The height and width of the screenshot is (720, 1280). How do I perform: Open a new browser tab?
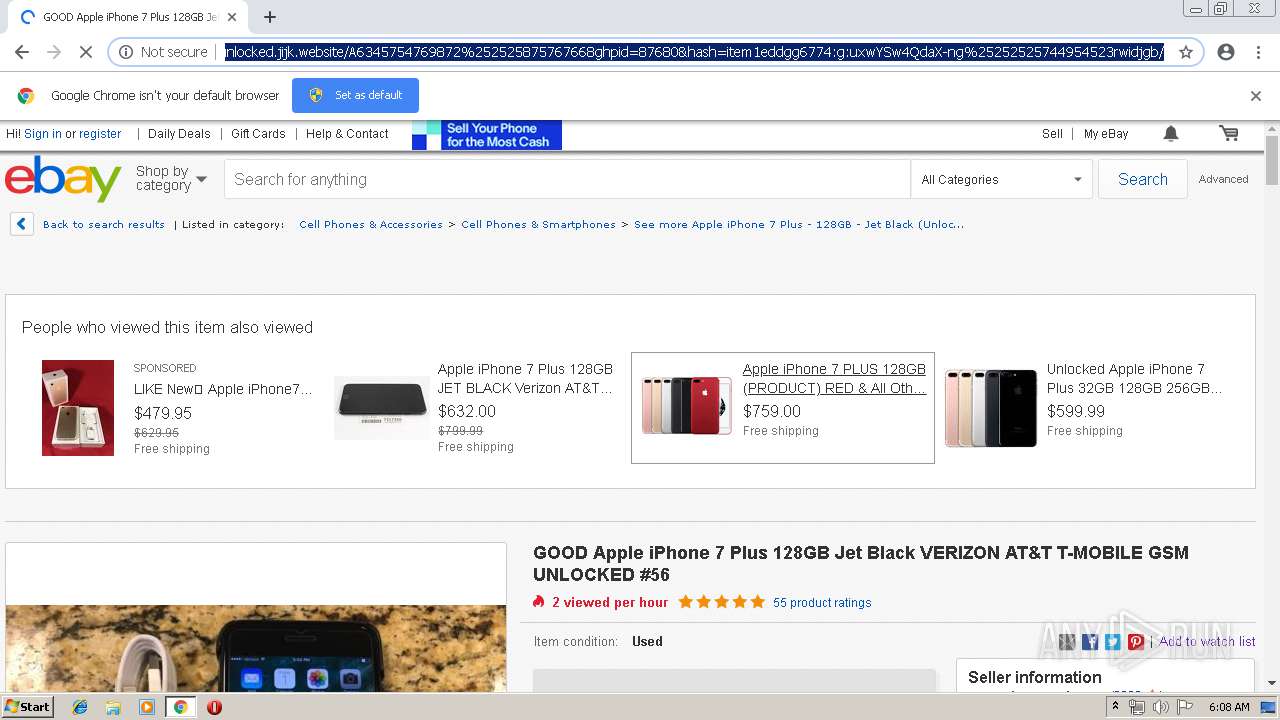[270, 17]
